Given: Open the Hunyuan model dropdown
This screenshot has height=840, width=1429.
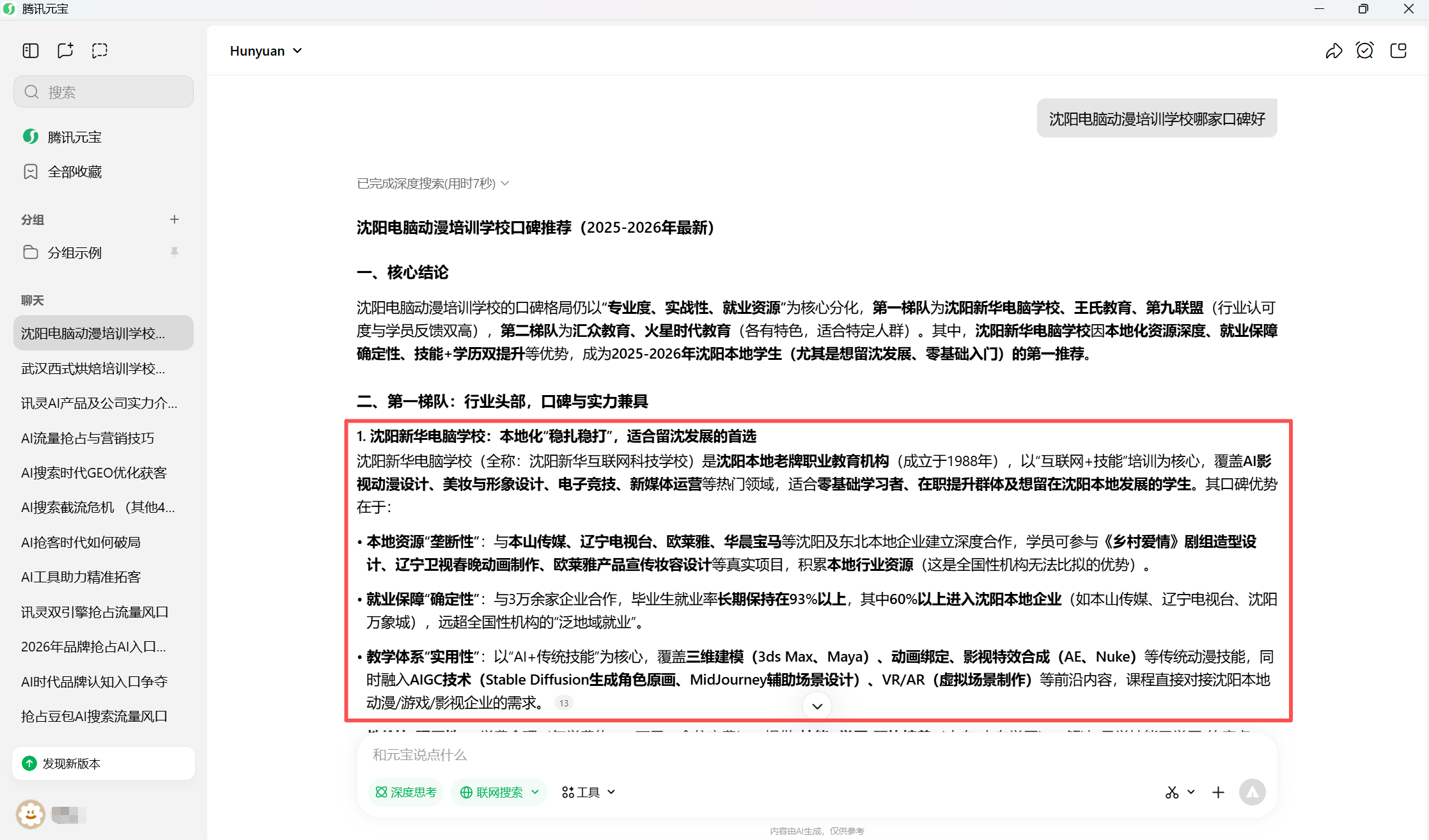Looking at the screenshot, I should (x=265, y=51).
